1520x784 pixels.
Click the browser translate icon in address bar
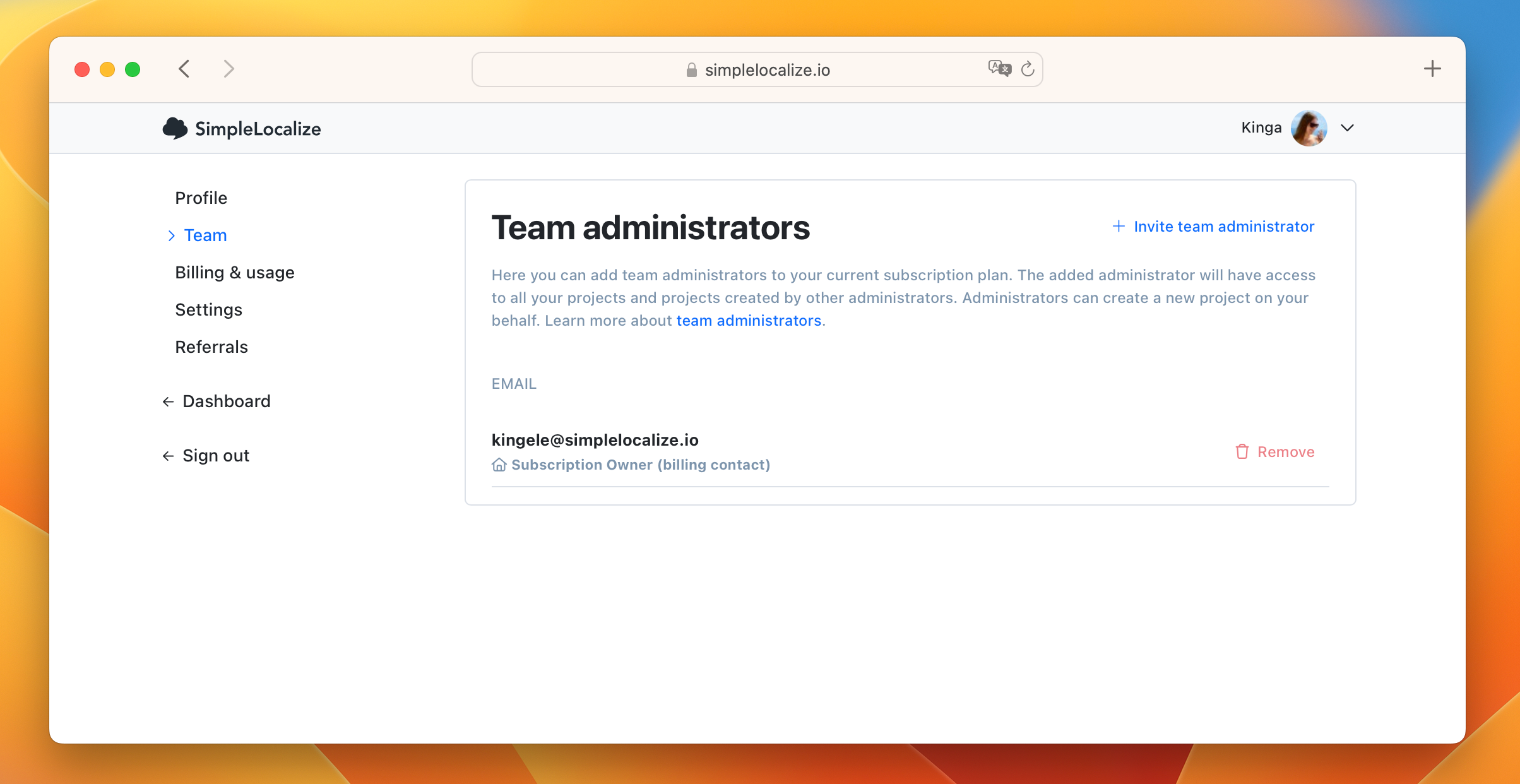coord(999,68)
